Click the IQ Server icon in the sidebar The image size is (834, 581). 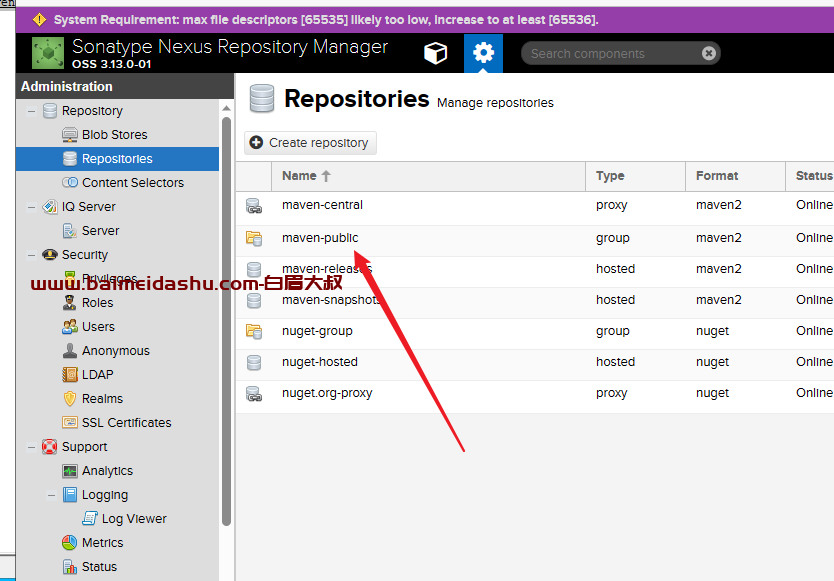pos(50,206)
